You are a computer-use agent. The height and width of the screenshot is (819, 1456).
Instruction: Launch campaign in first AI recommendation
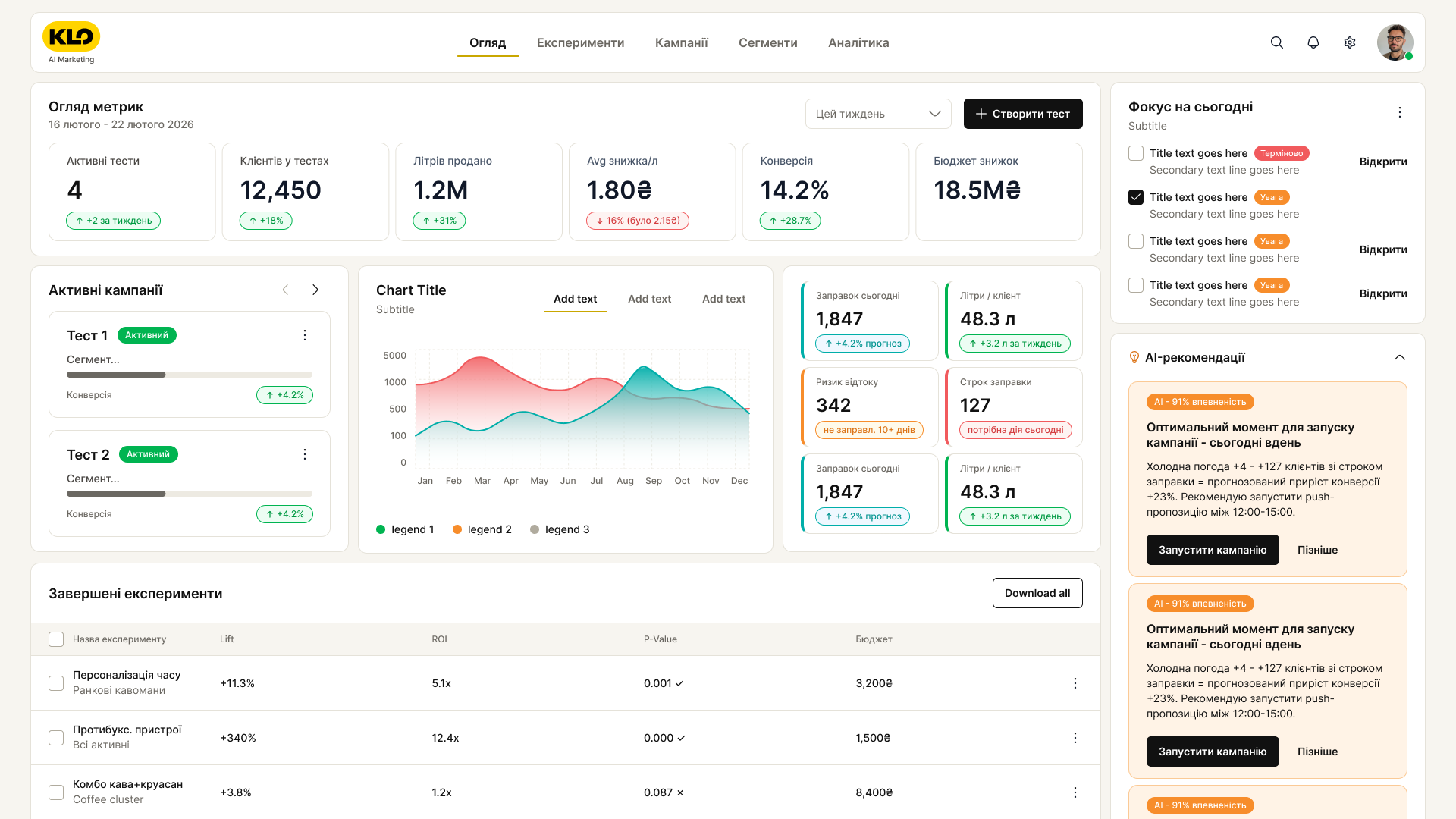click(1213, 550)
